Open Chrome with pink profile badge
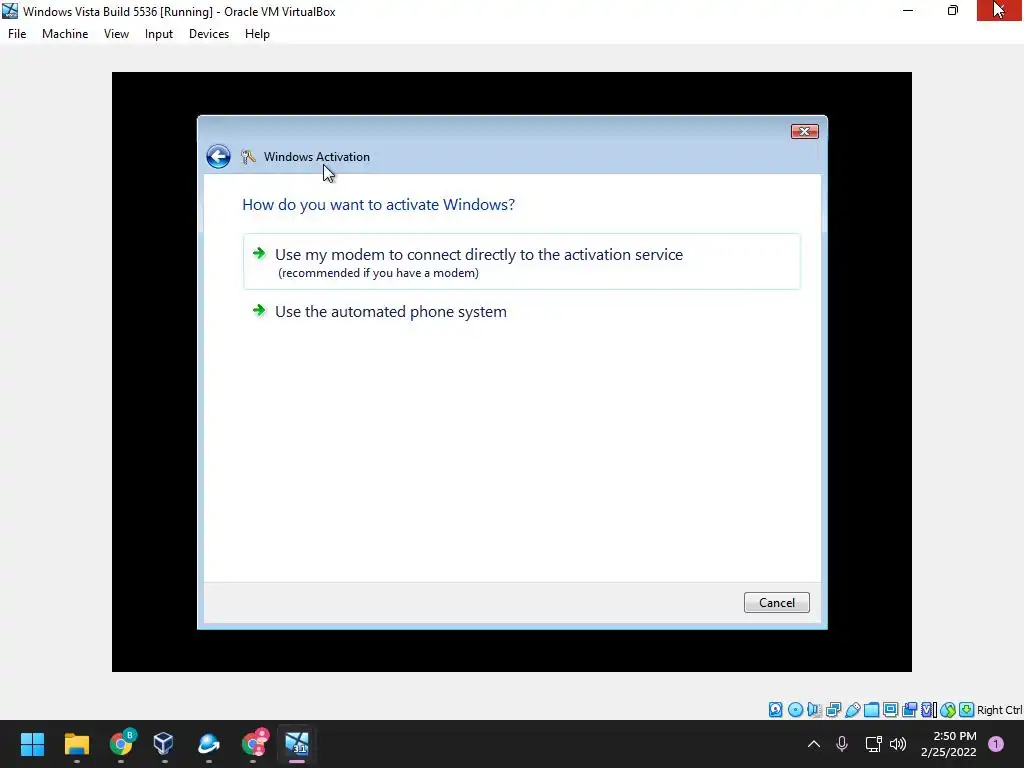1024x768 pixels. point(255,743)
